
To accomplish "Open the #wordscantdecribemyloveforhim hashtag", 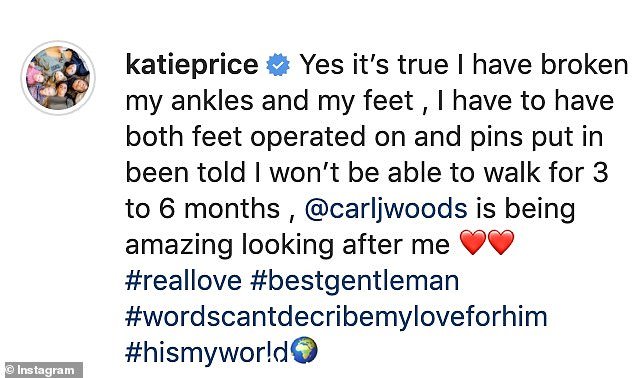I will tap(336, 317).
